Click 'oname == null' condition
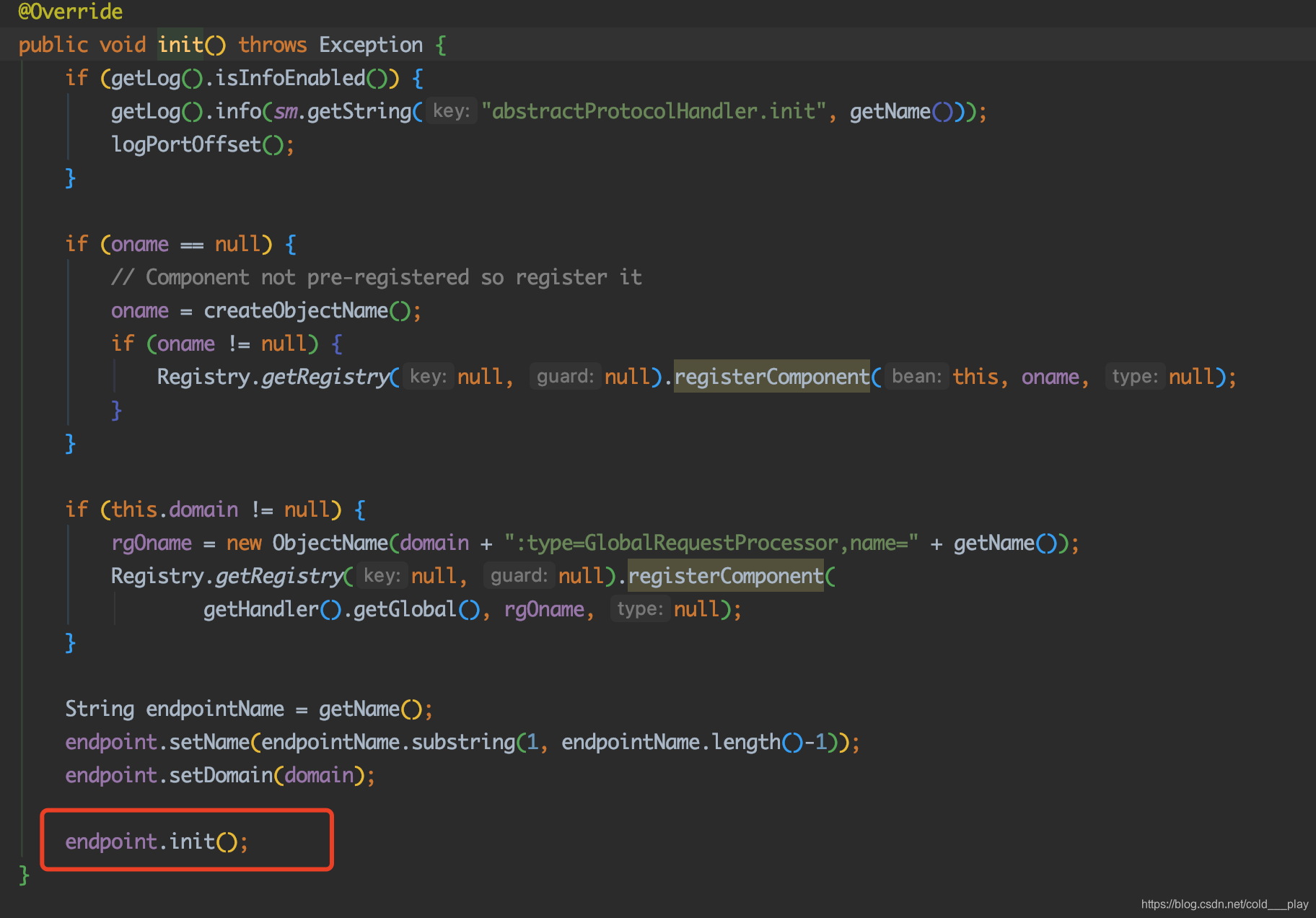Viewport: 1316px width, 918px height. [x=186, y=244]
